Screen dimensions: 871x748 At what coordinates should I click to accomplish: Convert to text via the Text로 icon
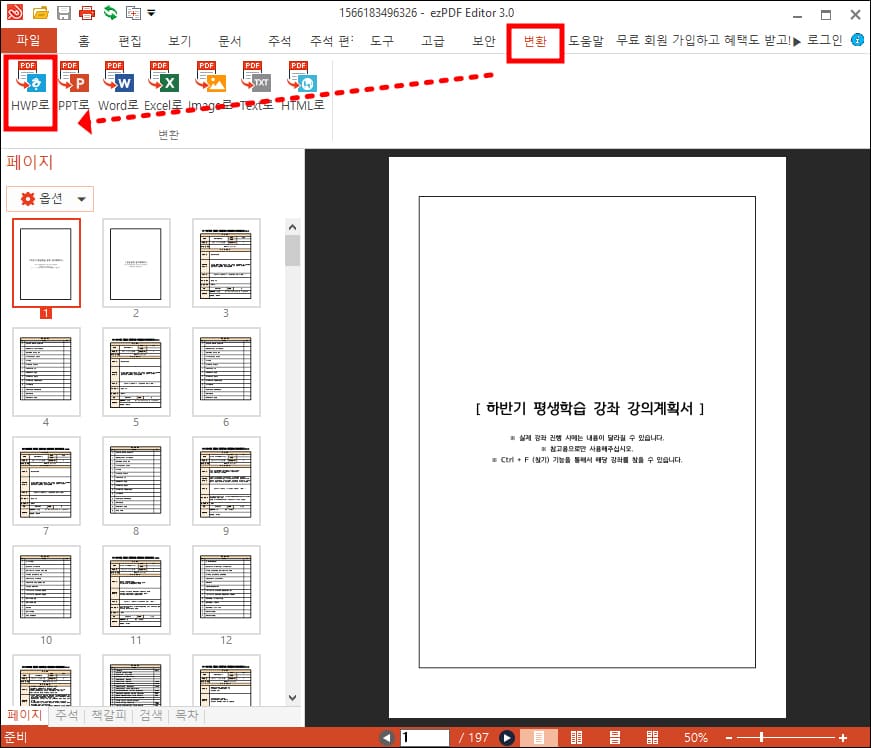[x=255, y=85]
